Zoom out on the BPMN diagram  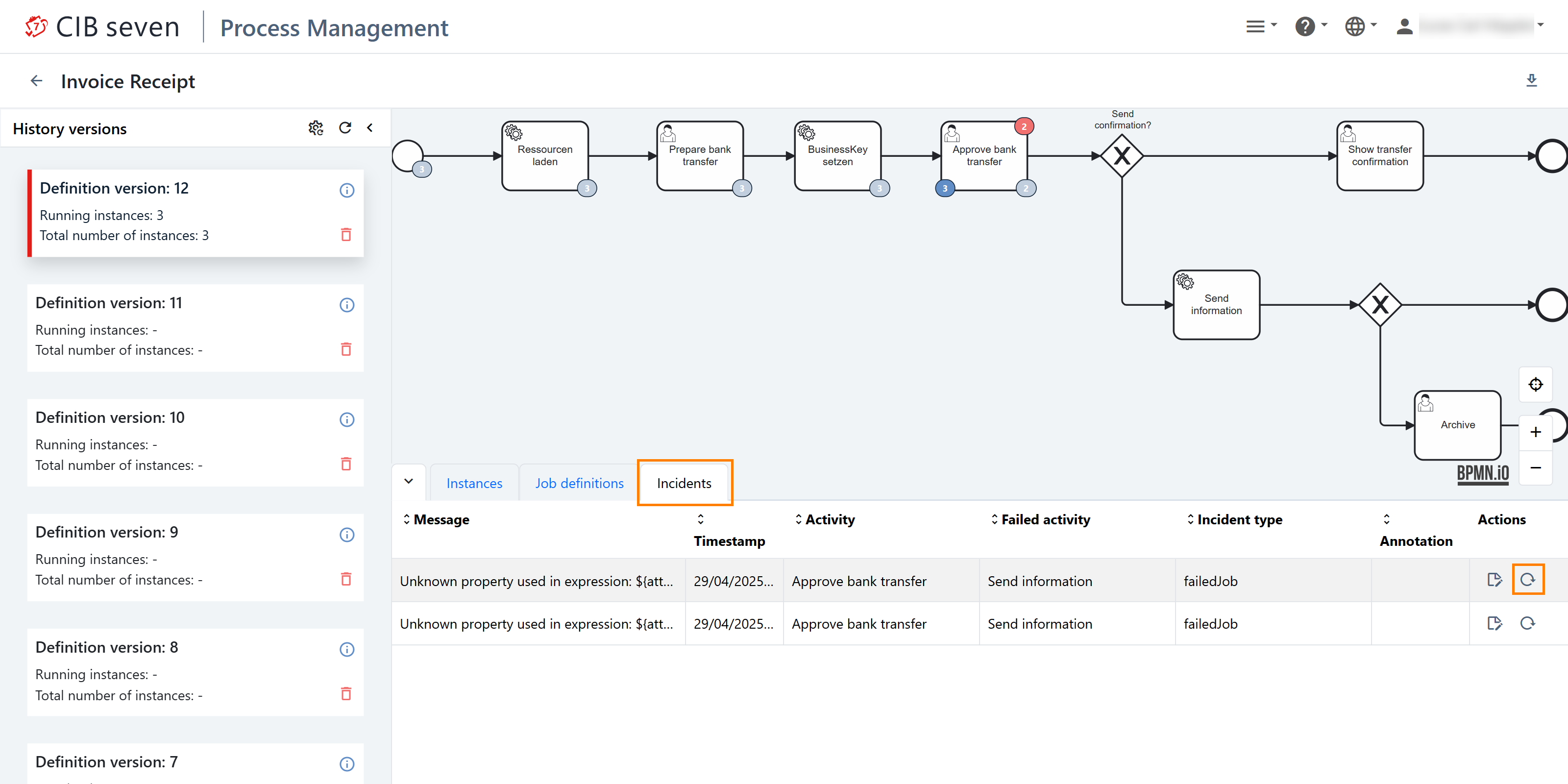[x=1536, y=467]
